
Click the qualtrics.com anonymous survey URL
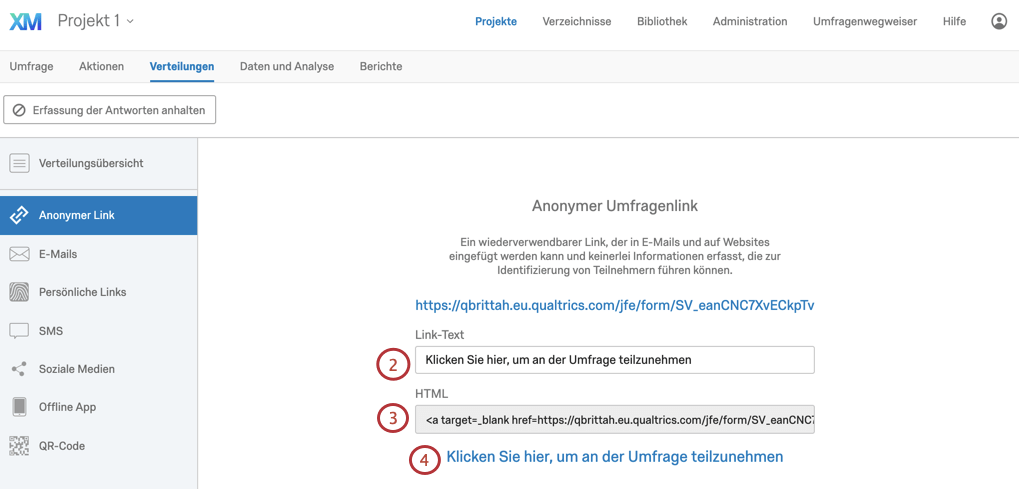(615, 305)
